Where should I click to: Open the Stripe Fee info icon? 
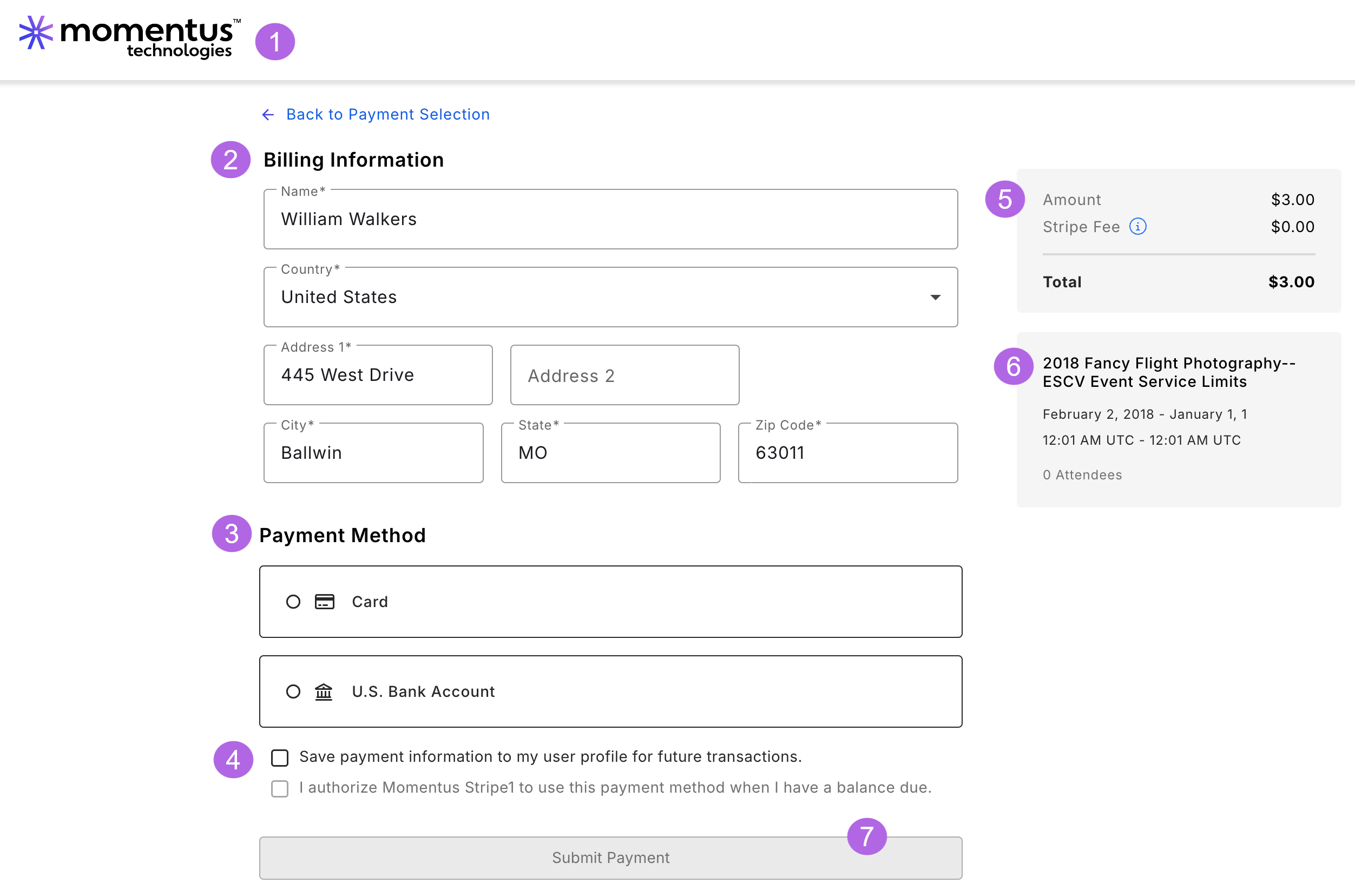tap(1137, 227)
